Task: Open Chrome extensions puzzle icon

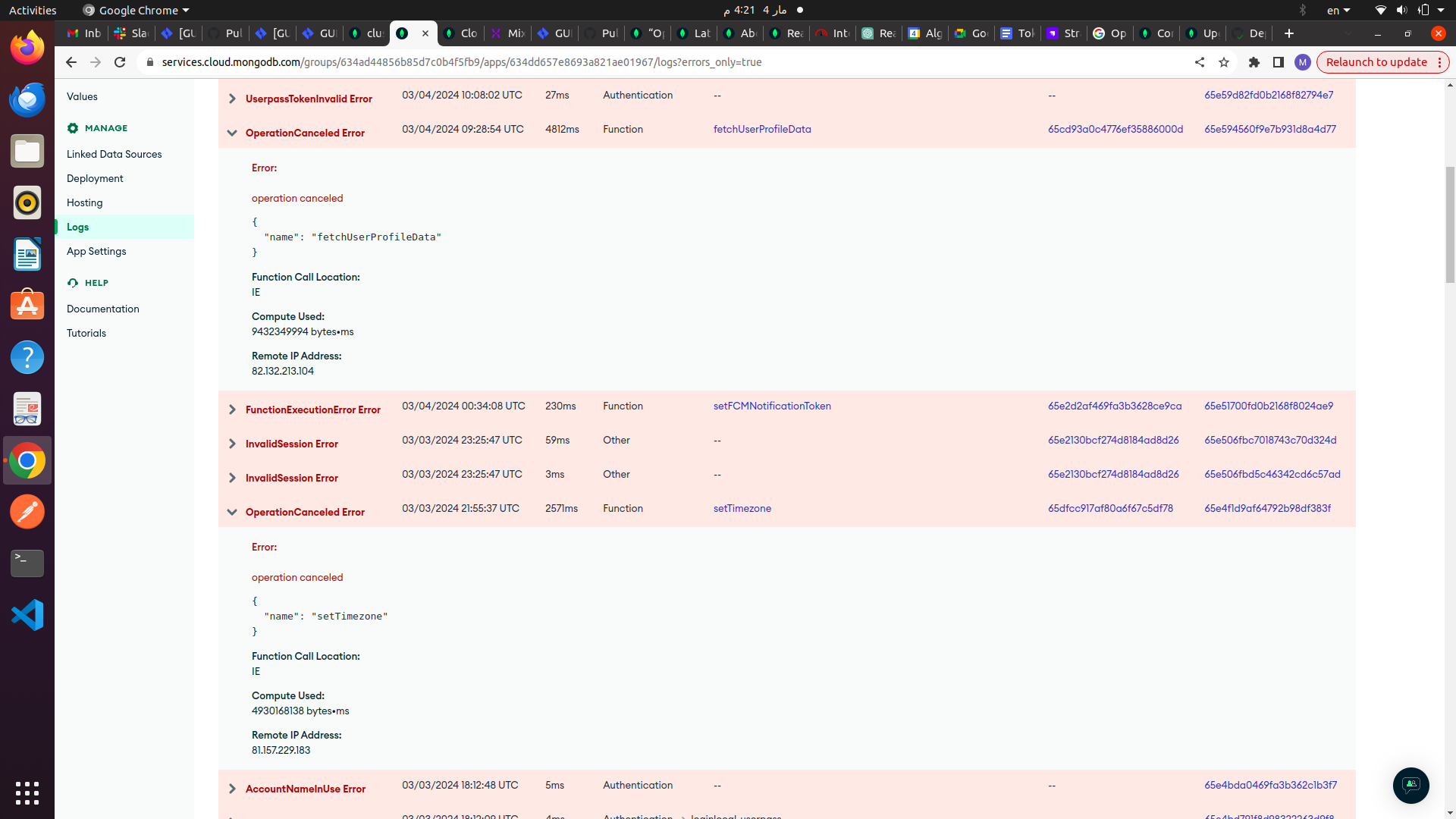Action: click(1254, 62)
